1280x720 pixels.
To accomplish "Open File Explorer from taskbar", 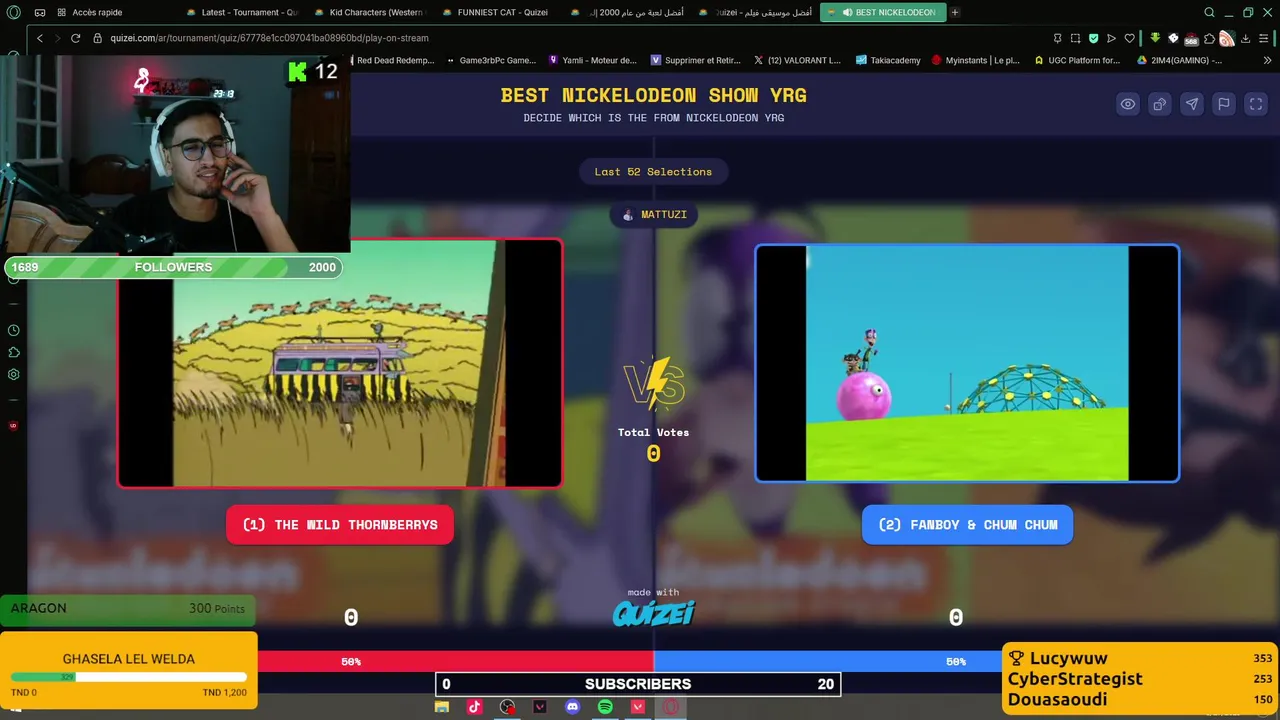I will pyautogui.click(x=442, y=707).
